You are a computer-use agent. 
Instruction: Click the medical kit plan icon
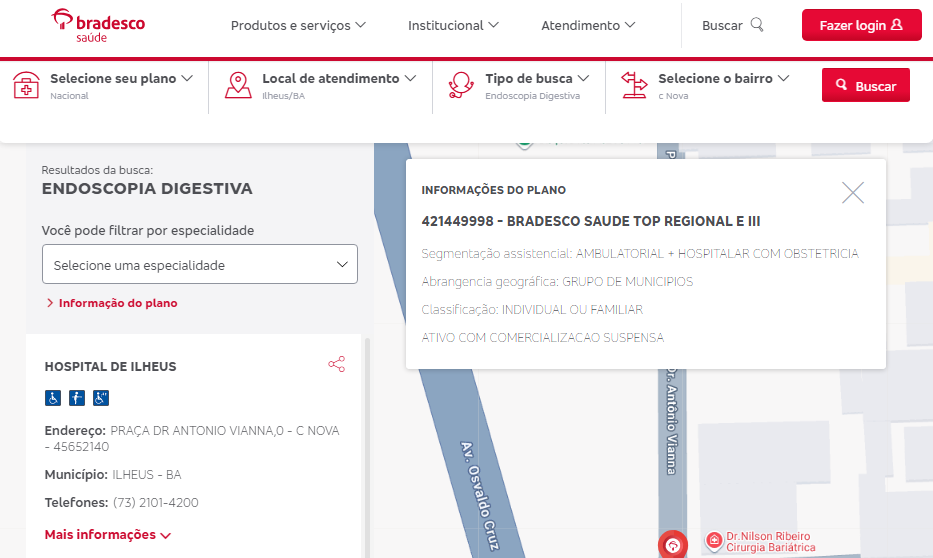pos(26,86)
